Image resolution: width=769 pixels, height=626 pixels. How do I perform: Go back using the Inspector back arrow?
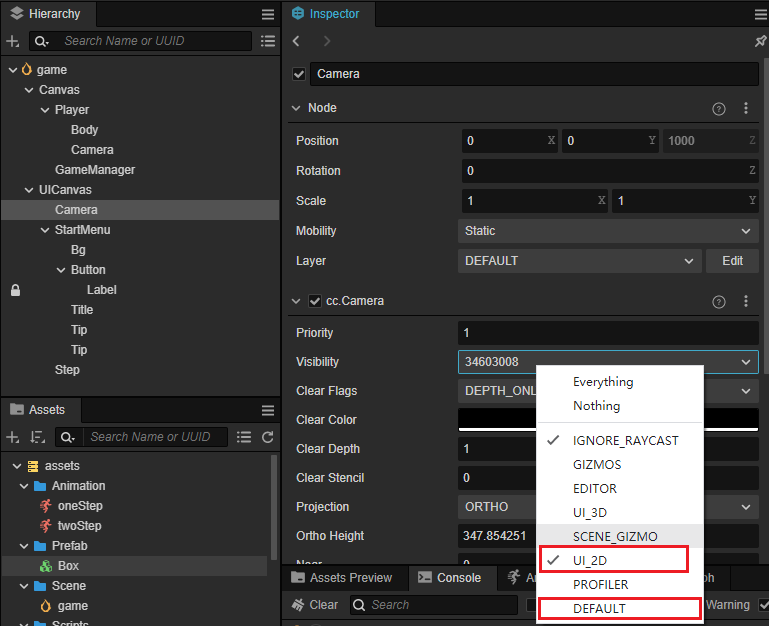(296, 41)
